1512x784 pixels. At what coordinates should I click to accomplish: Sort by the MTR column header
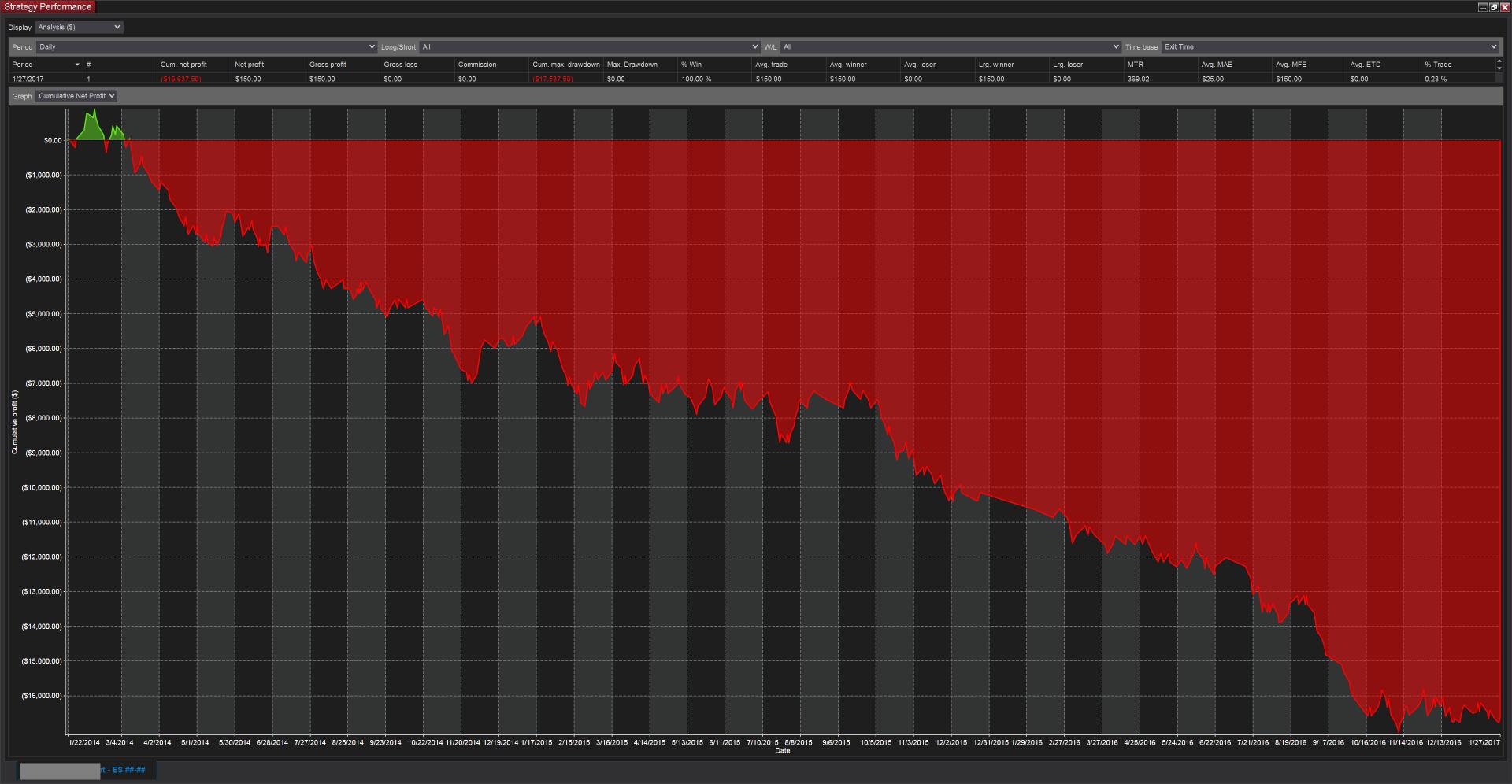coord(1162,65)
